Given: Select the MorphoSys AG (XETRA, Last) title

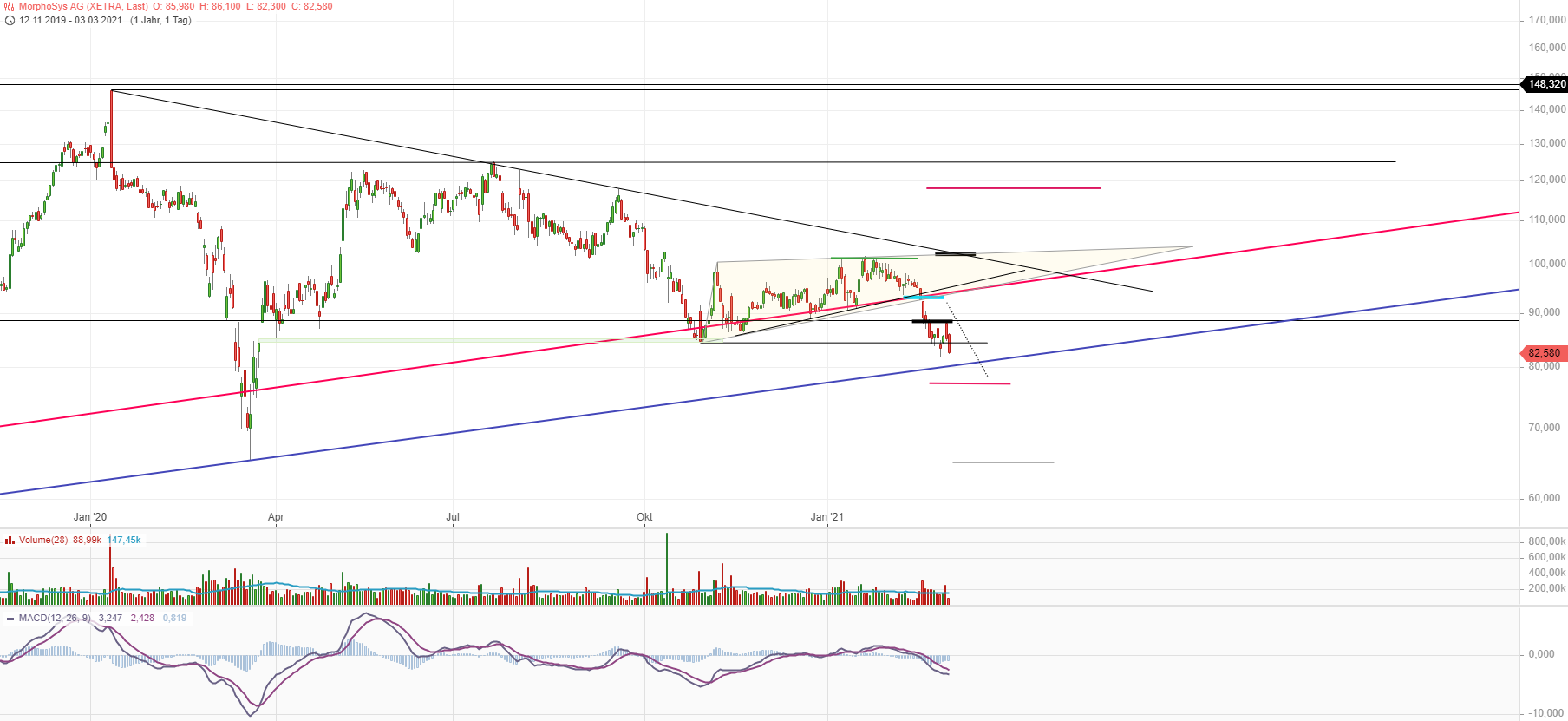Looking at the screenshot, I should tap(83, 6).
